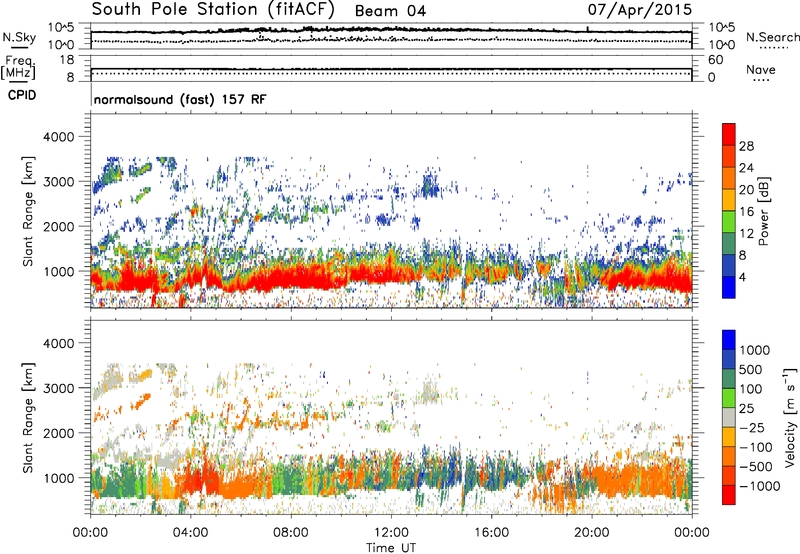The width and height of the screenshot is (800, 554).
Task: Click the '4000' tick on the power panel
Action: [x=58, y=137]
